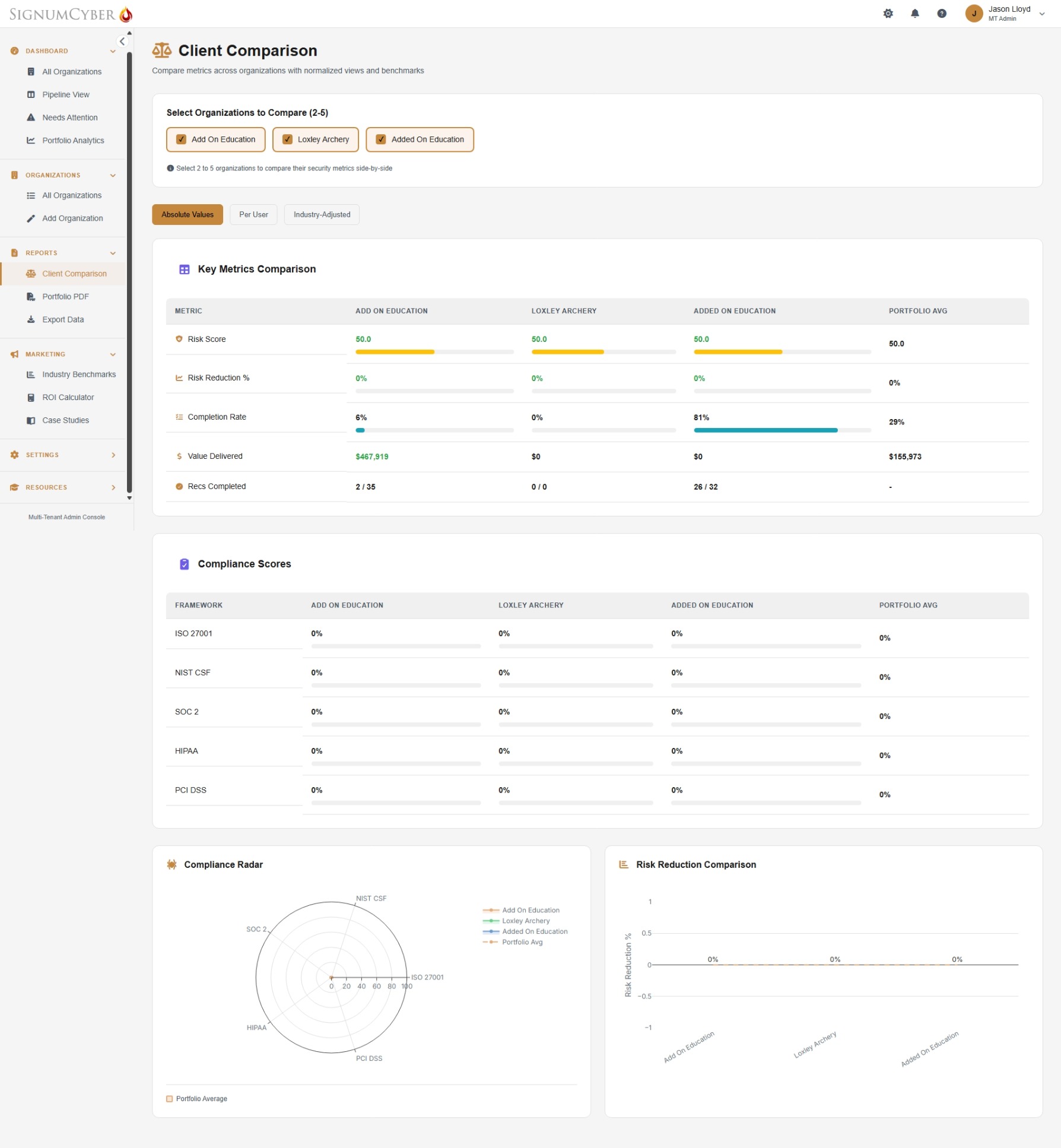The width and height of the screenshot is (1061, 1148).
Task: Open the Export Data report
Action: [63, 319]
